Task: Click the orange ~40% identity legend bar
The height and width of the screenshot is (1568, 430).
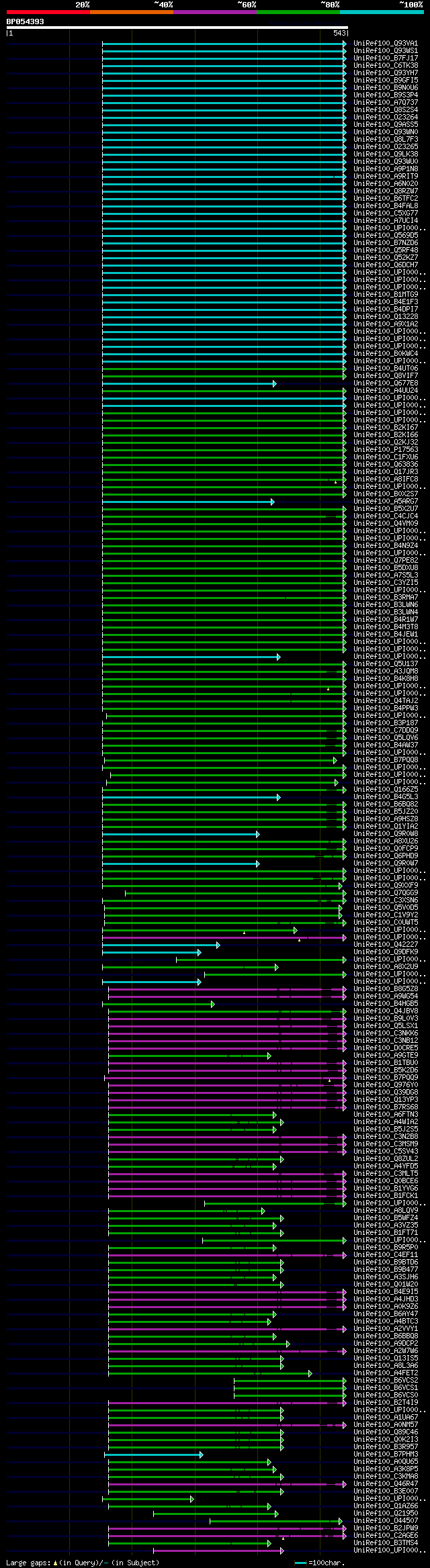Action: pyautogui.click(x=132, y=12)
